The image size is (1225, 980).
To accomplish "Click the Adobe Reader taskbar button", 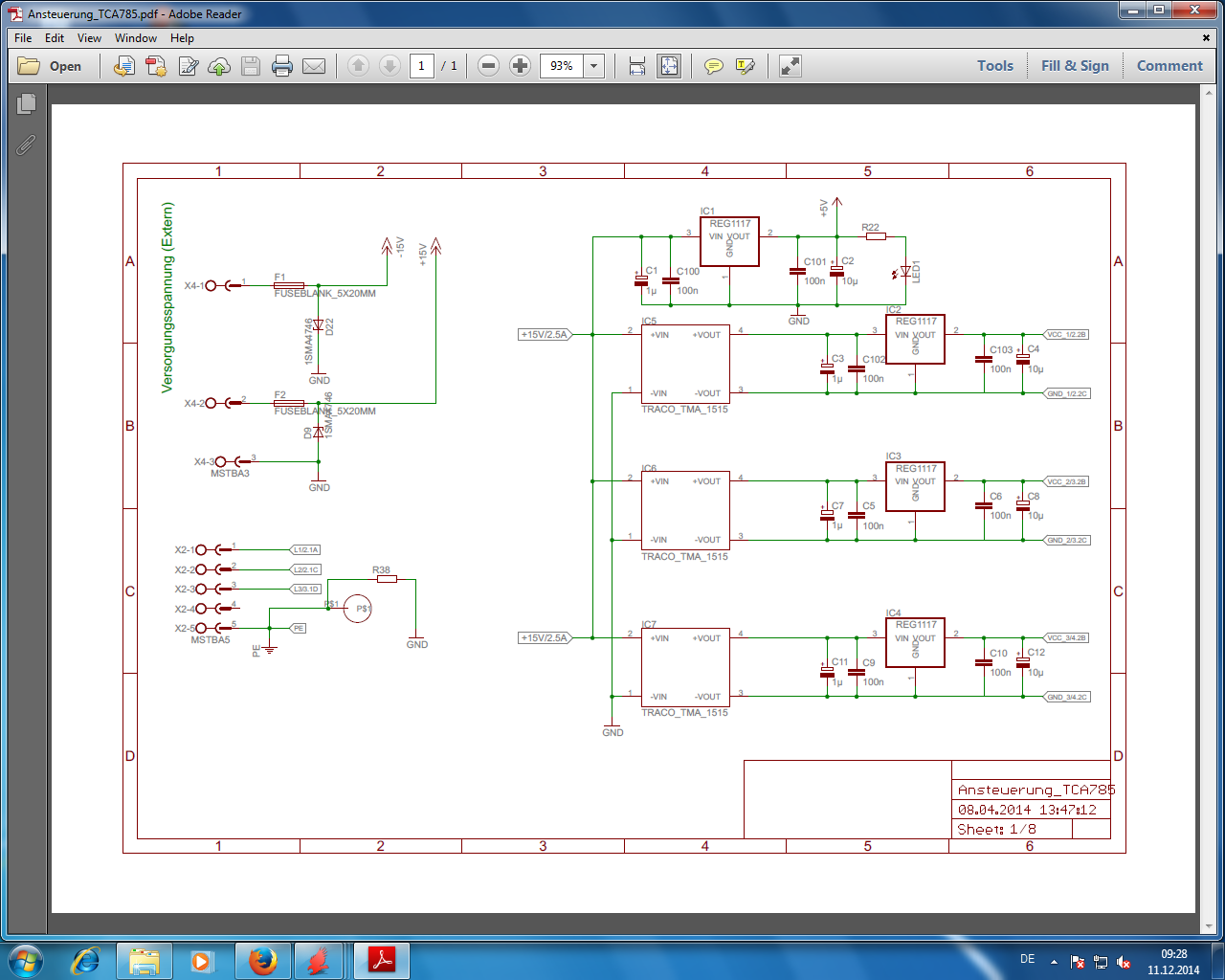I will coord(382,960).
